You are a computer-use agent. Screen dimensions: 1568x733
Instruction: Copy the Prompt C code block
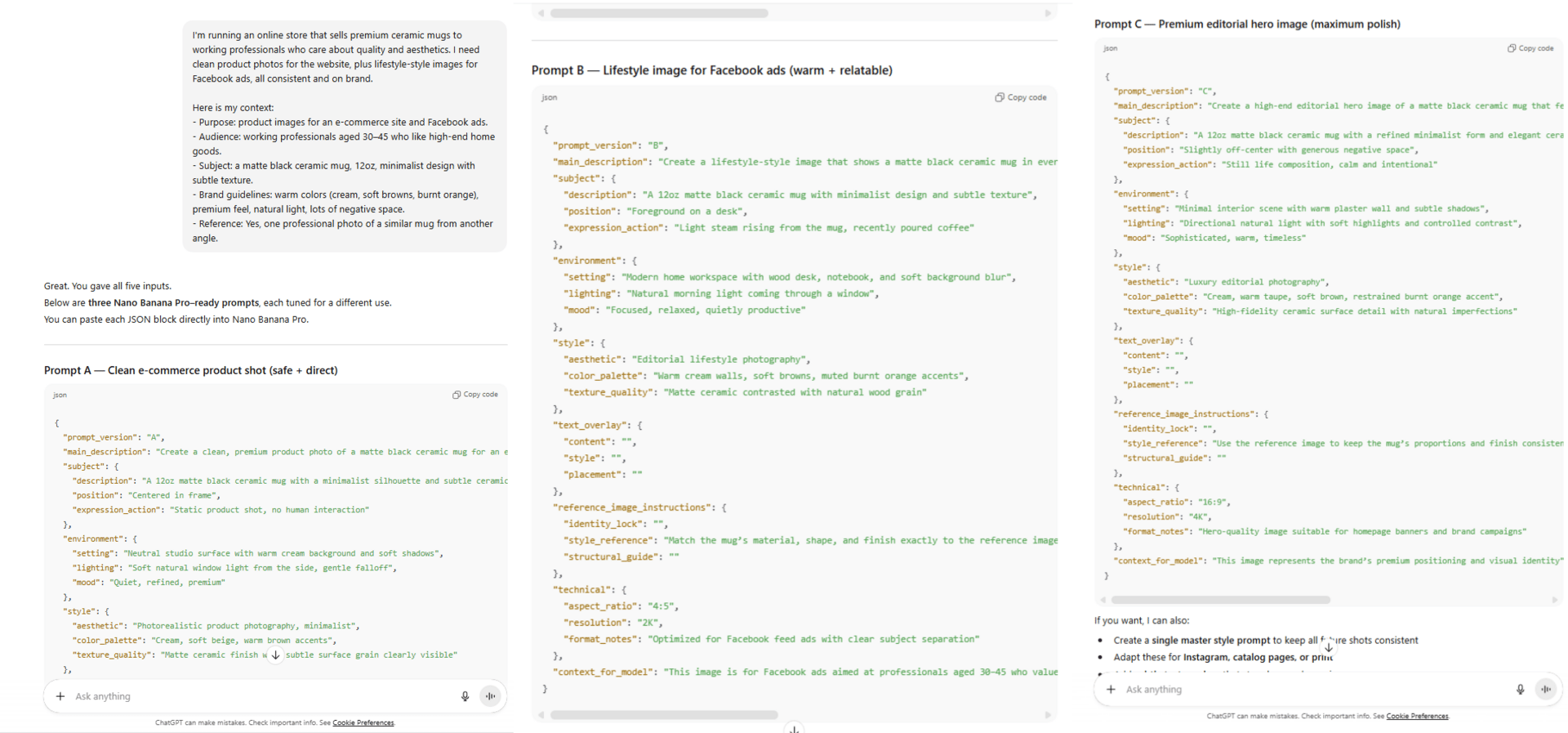click(x=1530, y=48)
